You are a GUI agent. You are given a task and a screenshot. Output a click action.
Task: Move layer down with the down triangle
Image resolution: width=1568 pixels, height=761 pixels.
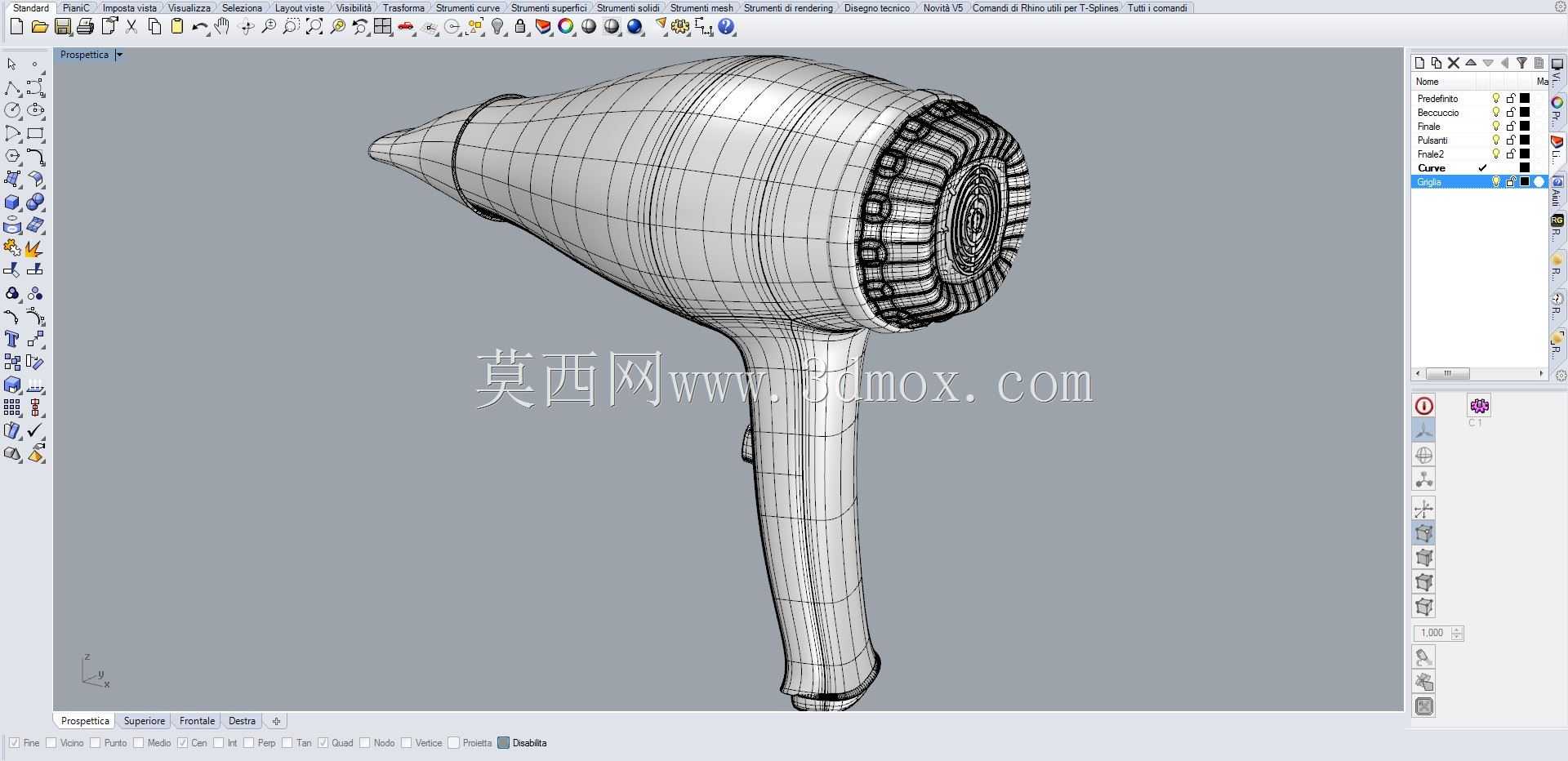click(x=1488, y=63)
